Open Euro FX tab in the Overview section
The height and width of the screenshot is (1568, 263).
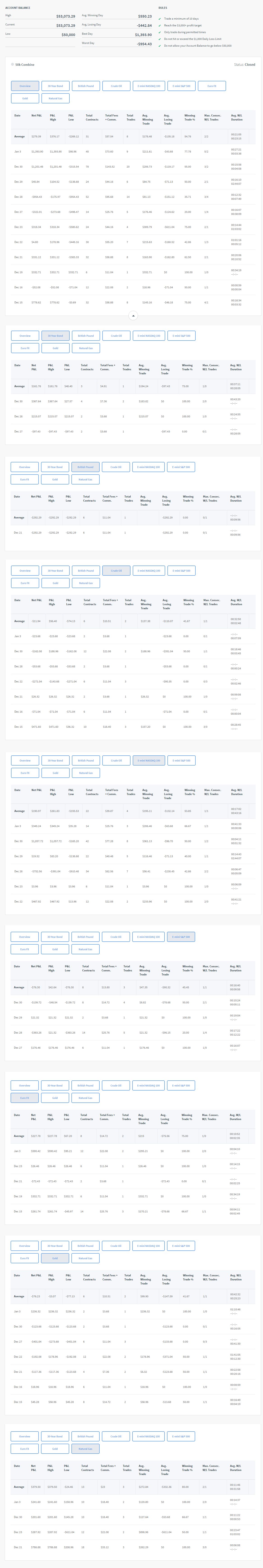coord(212,86)
